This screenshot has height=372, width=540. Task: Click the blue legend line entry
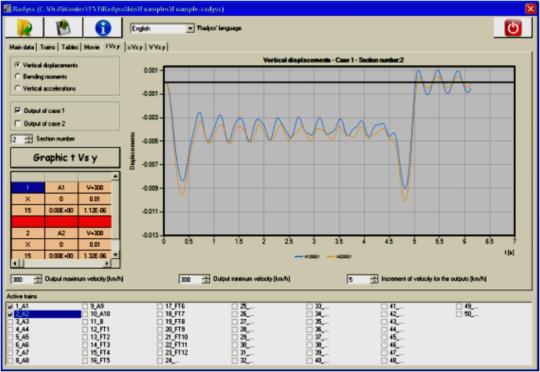coord(308,257)
